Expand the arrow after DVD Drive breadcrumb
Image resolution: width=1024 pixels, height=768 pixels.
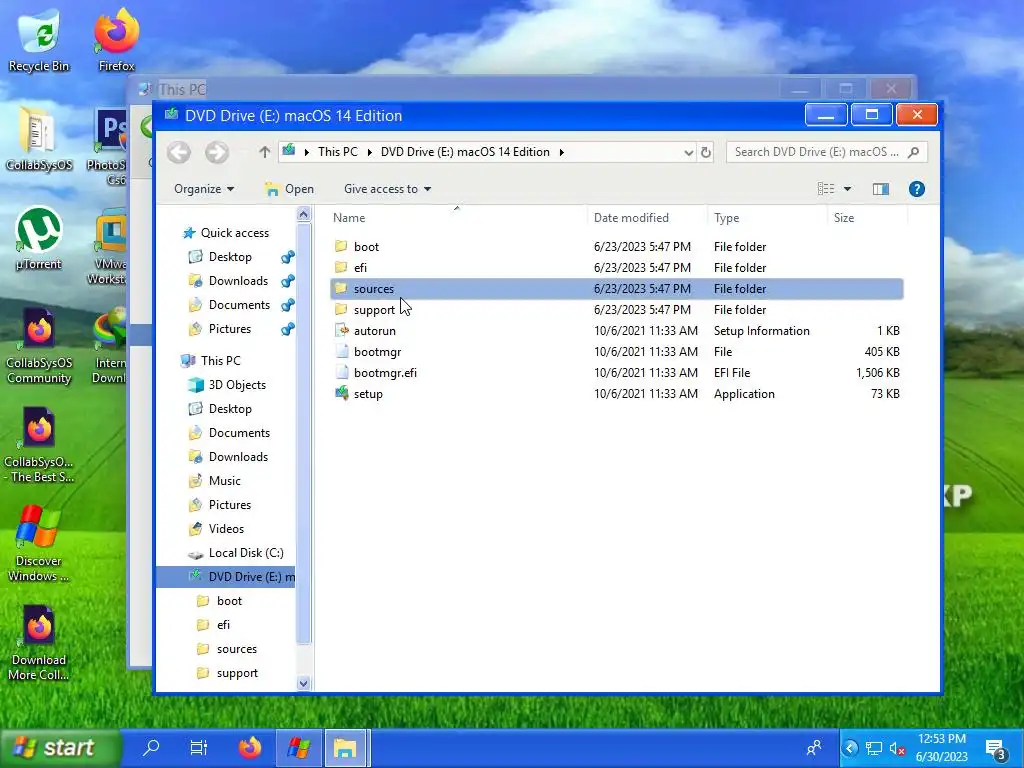562,152
